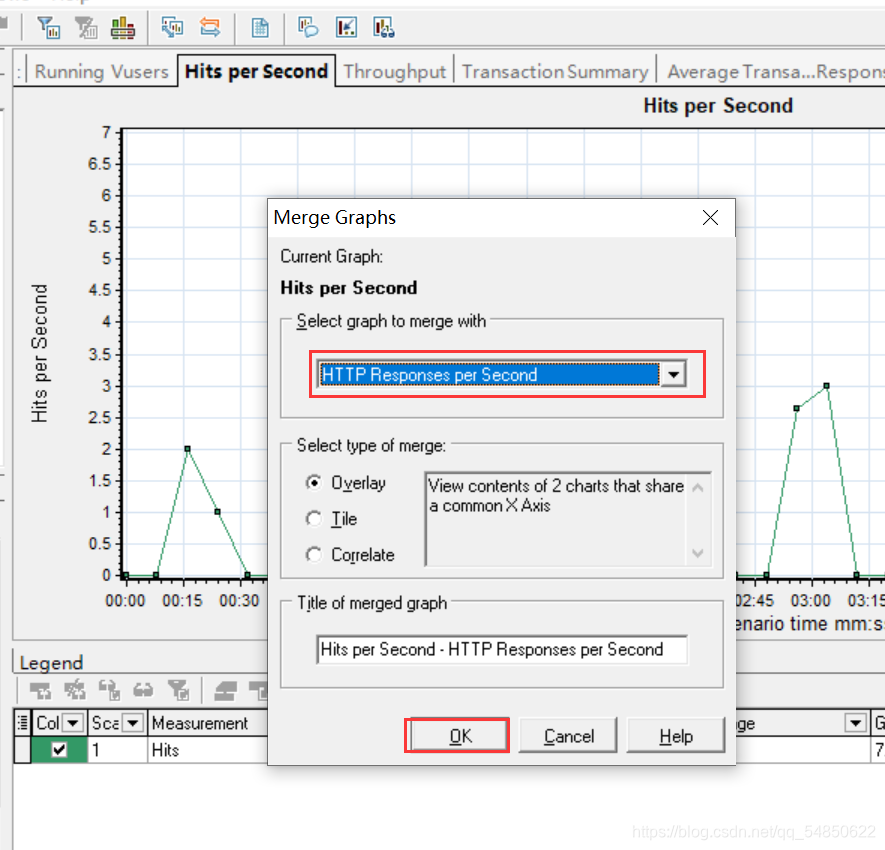Click the merge description scroll-down arrow
Image resolution: width=885 pixels, height=850 pixels.
tap(698, 553)
